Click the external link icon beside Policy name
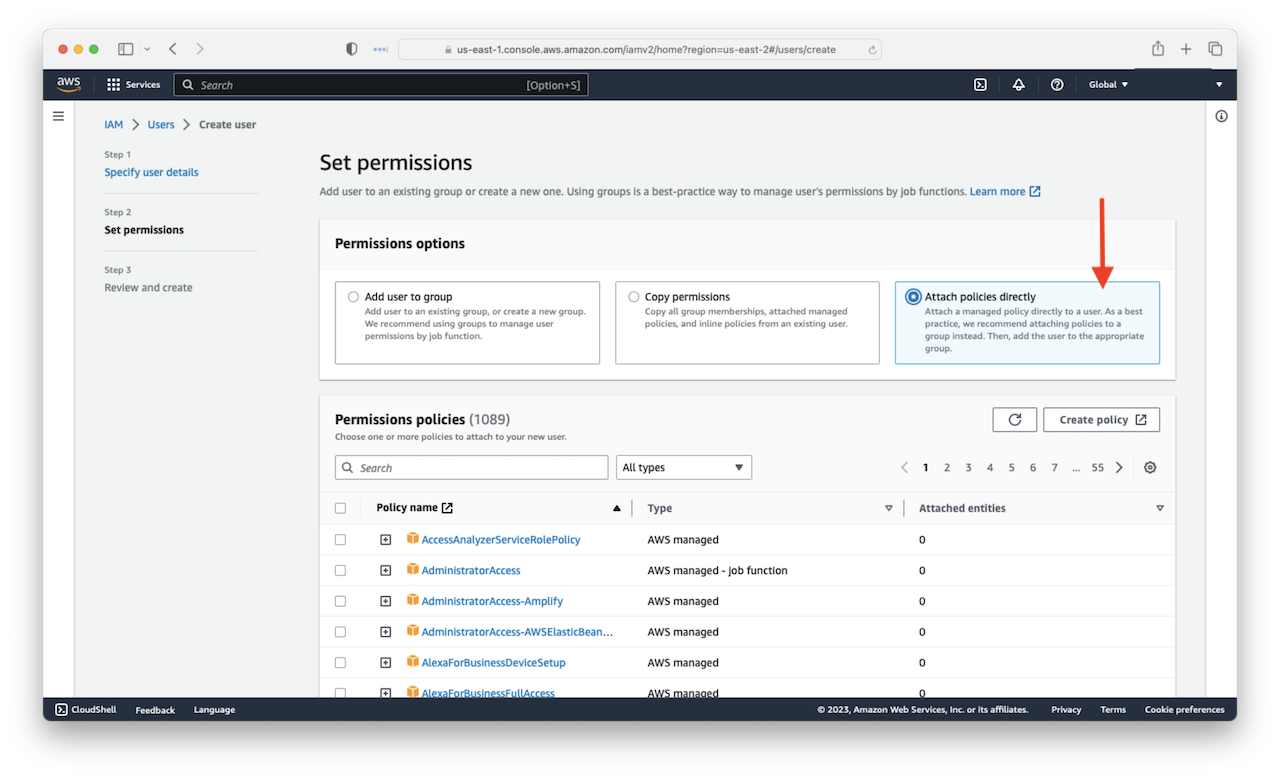 pyautogui.click(x=447, y=508)
